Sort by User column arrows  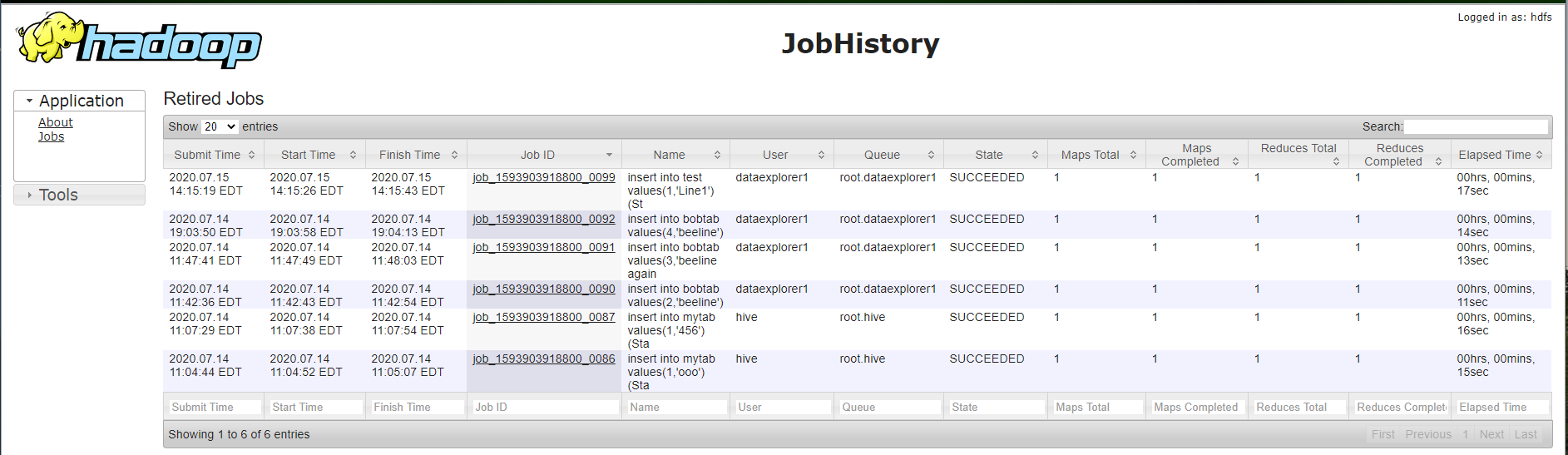(821, 155)
